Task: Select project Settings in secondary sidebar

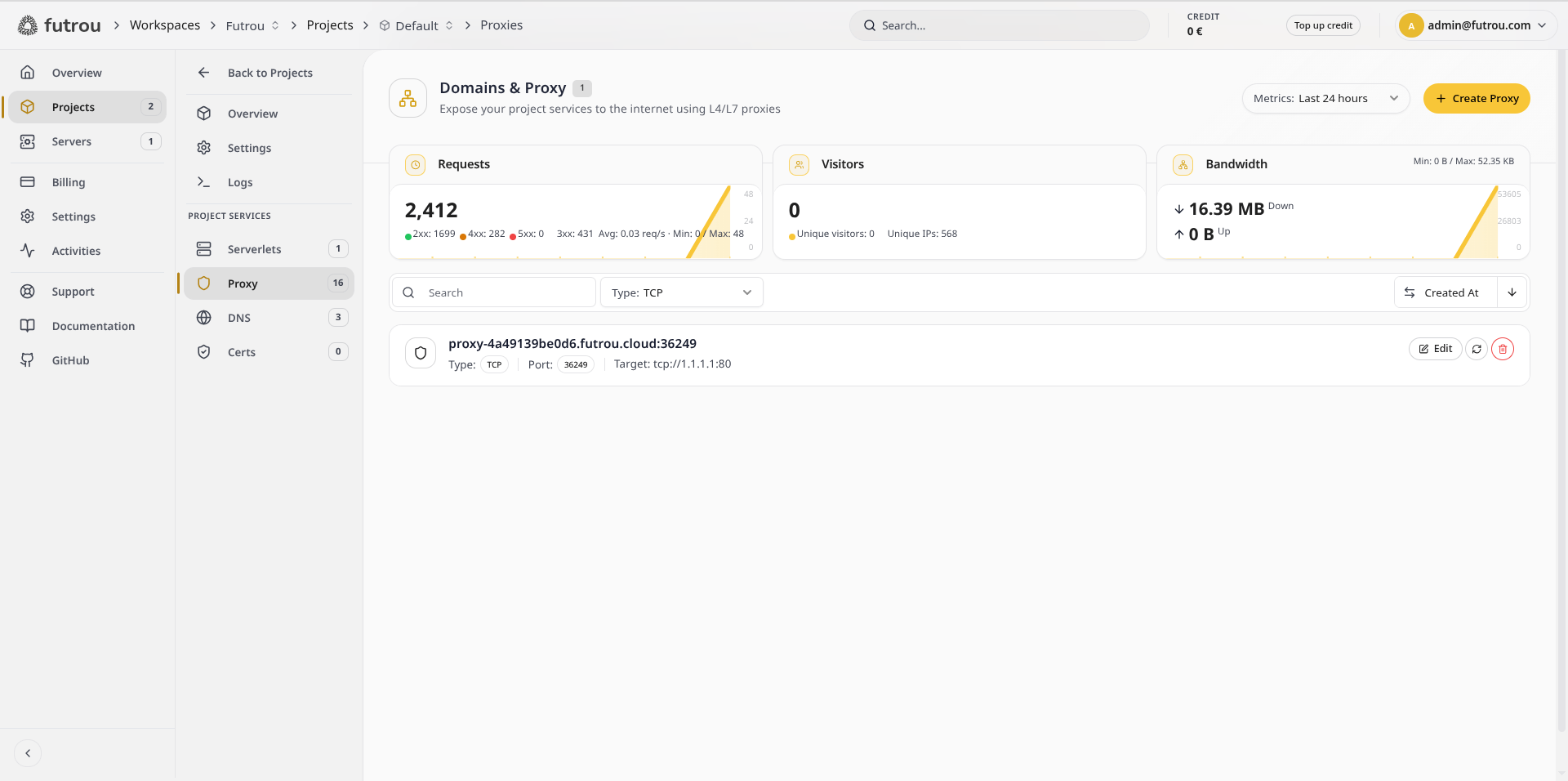Action: click(269, 148)
